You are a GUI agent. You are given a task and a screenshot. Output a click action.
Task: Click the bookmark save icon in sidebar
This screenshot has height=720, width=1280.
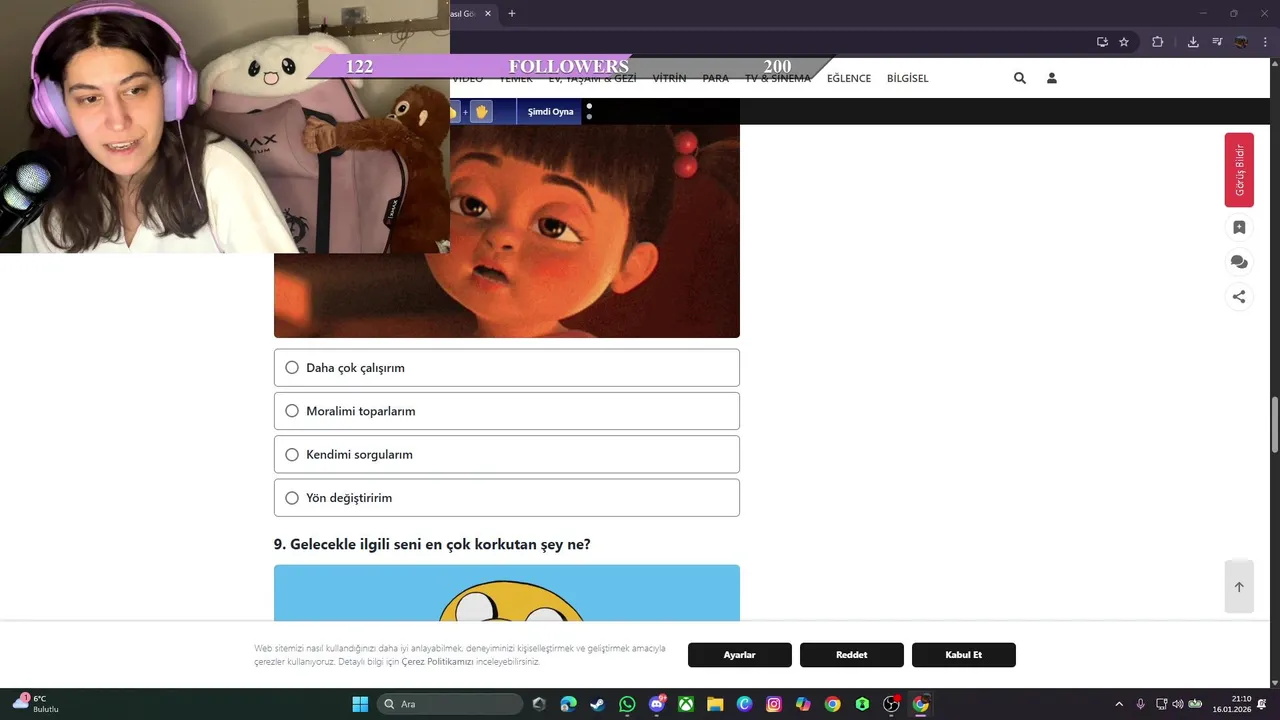[1239, 227]
